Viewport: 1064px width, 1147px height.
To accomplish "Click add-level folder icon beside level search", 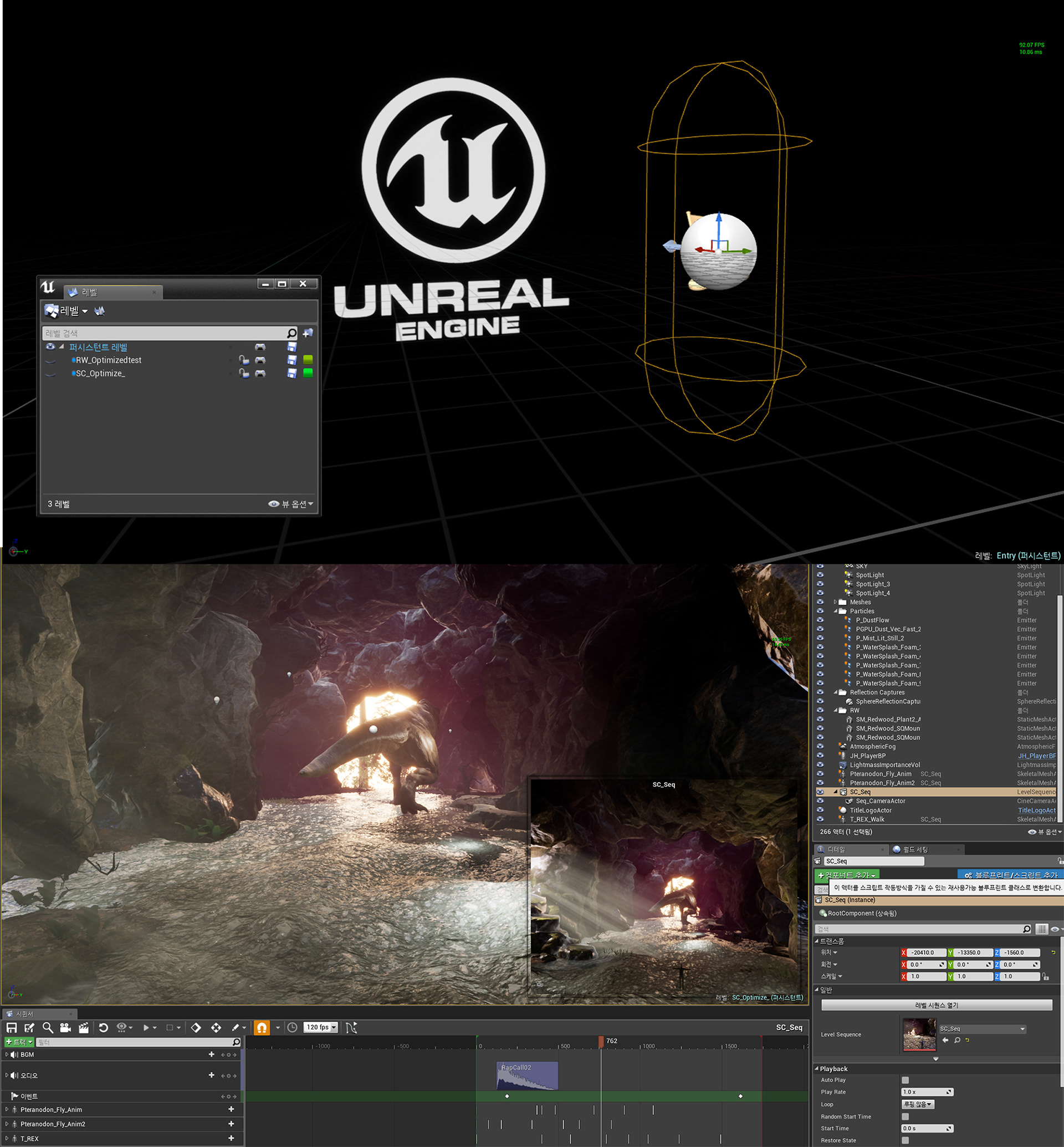I will pos(308,333).
